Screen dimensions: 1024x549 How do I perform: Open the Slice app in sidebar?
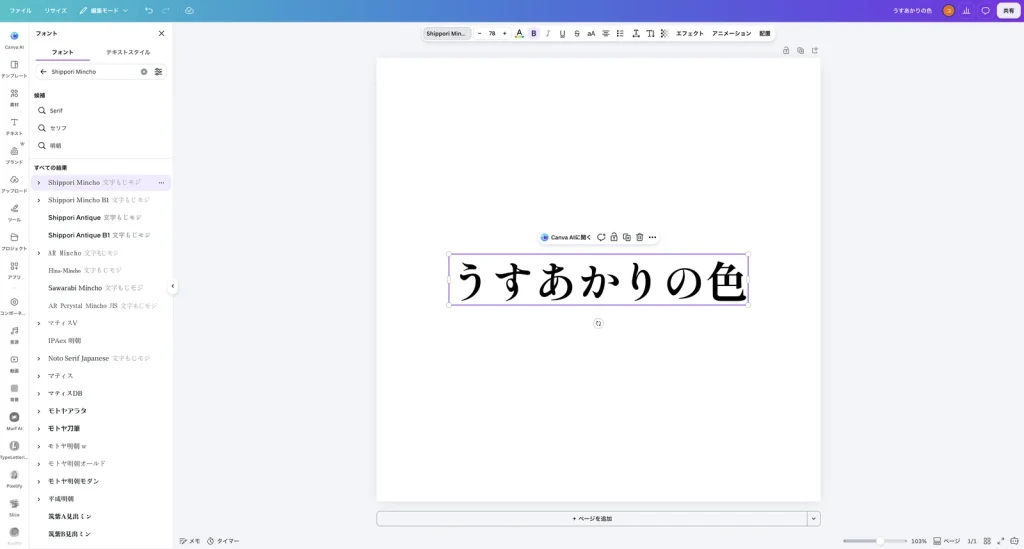click(14, 507)
